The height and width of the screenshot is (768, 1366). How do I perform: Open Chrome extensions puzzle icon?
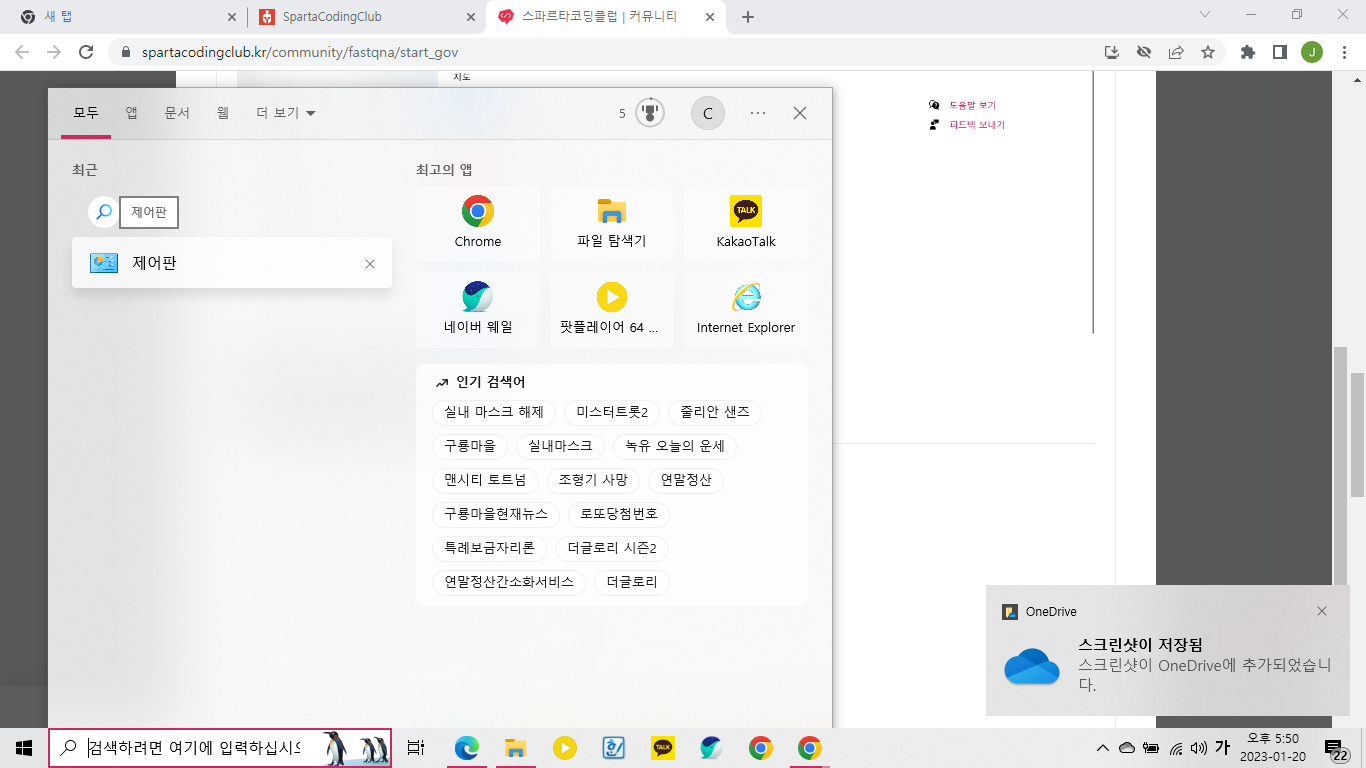[1248, 52]
